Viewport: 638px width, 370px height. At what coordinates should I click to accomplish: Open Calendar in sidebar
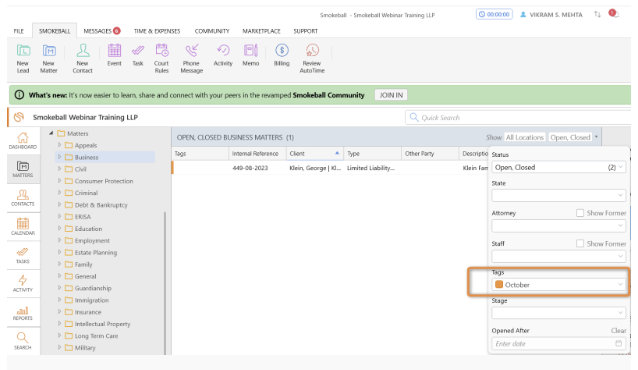(x=23, y=226)
